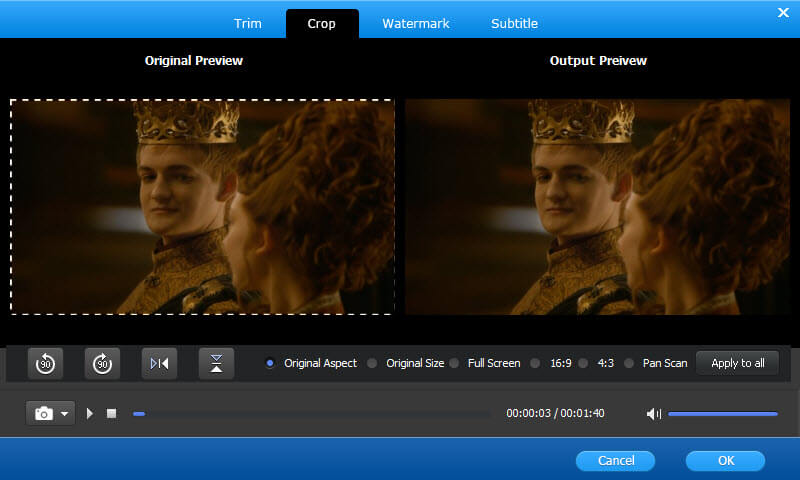Flip the video horizontally

[160, 364]
